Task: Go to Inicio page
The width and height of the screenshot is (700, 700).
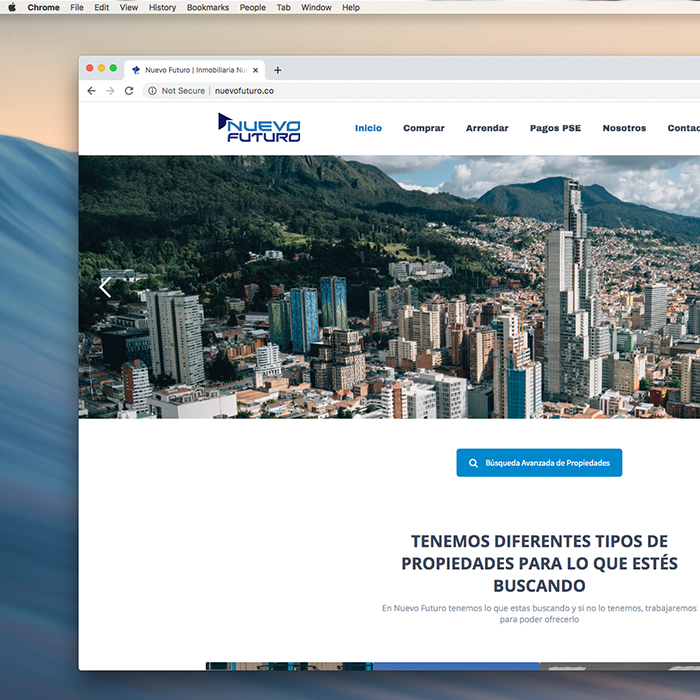Action: (368, 128)
